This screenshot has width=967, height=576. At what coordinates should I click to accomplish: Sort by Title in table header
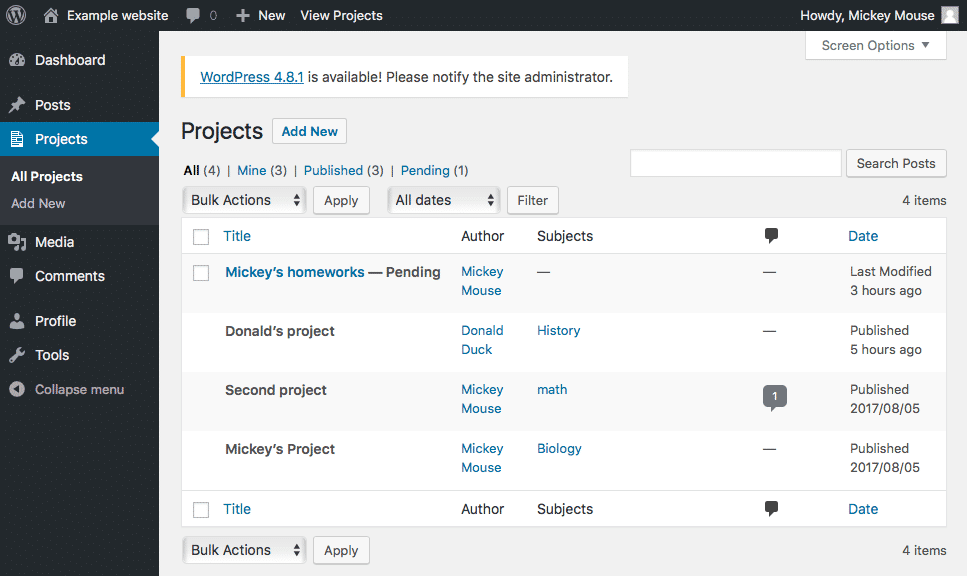click(237, 236)
